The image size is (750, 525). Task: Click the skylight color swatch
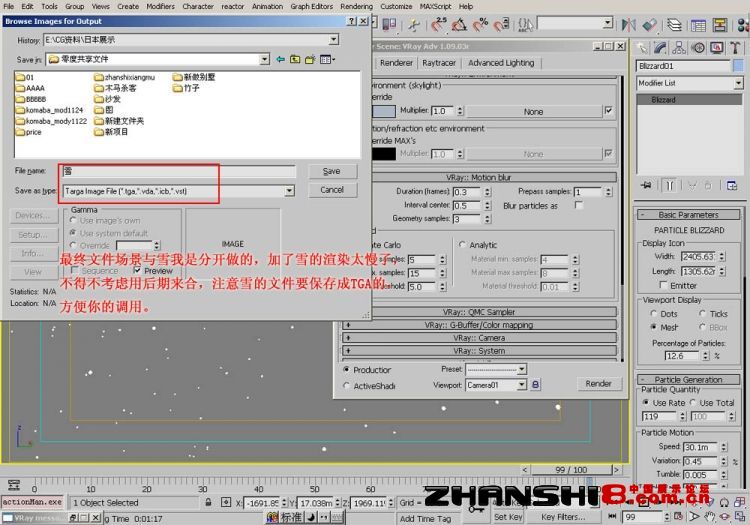coord(384,111)
